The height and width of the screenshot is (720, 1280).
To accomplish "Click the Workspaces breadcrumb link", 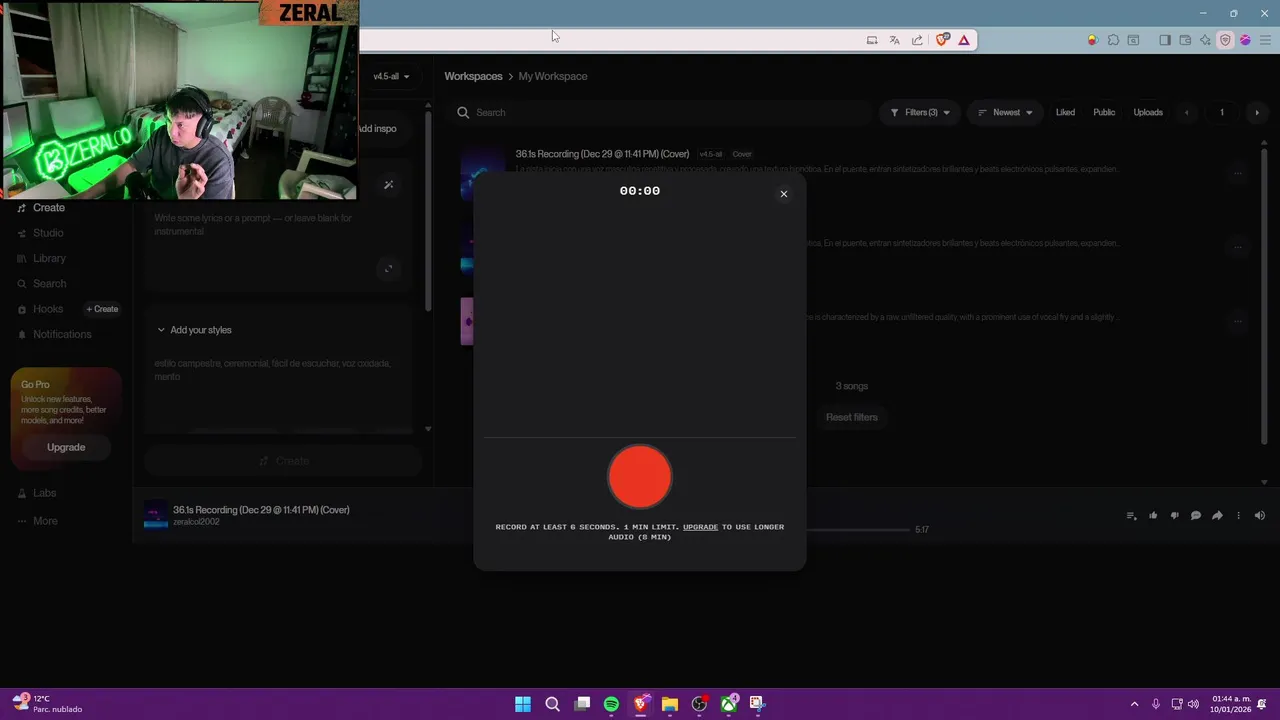I will tap(473, 76).
